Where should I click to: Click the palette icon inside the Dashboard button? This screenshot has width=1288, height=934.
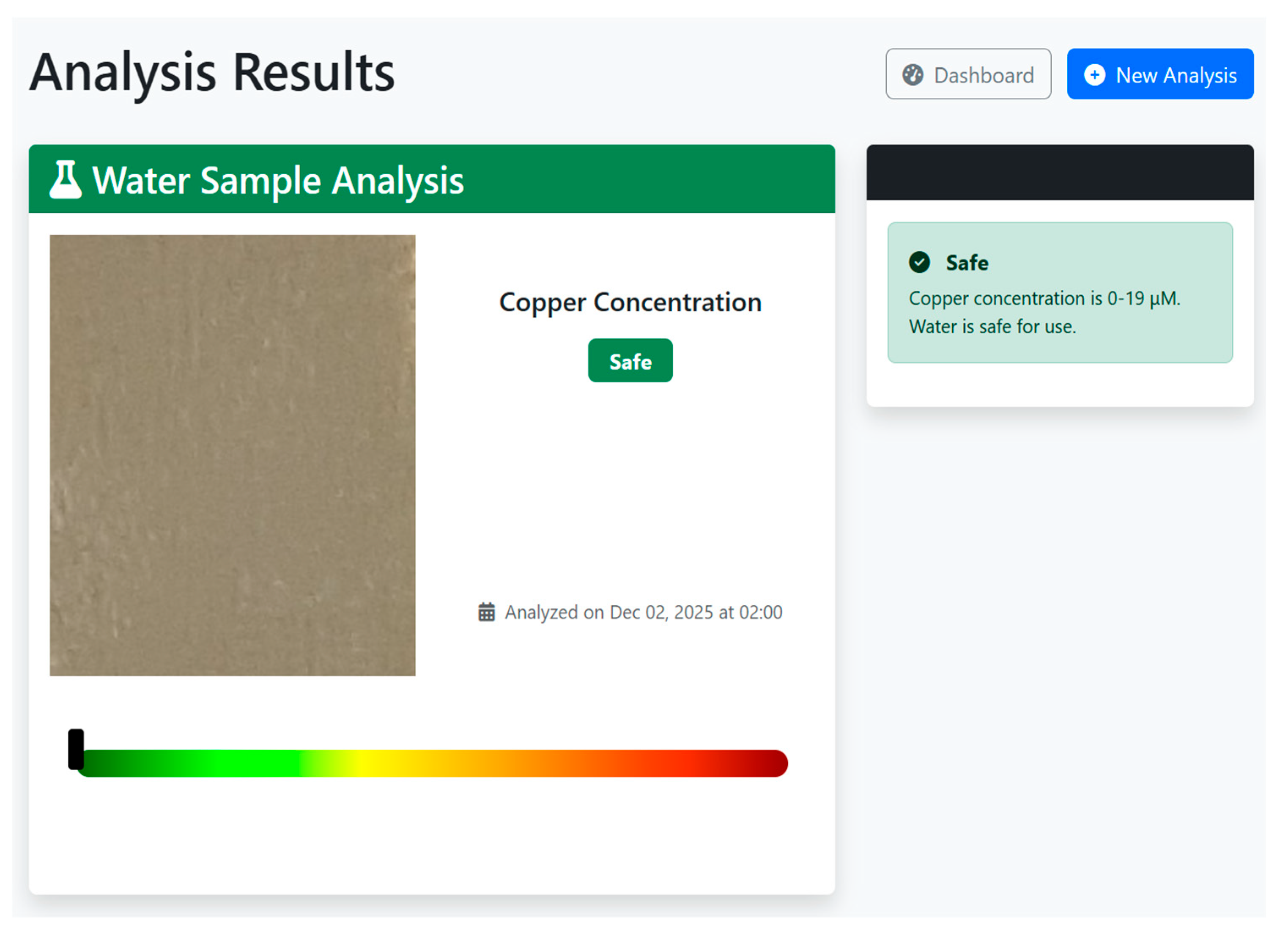point(914,74)
